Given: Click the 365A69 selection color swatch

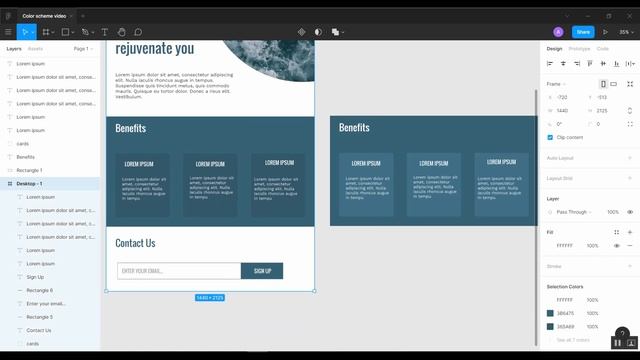Looking at the screenshot, I should [x=550, y=327].
